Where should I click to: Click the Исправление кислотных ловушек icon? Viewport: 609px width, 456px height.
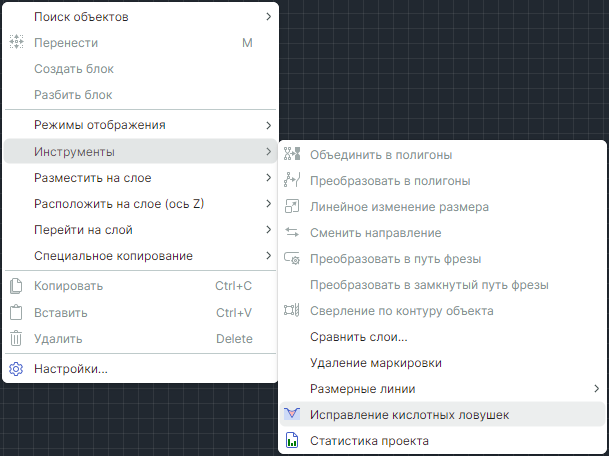(292, 415)
